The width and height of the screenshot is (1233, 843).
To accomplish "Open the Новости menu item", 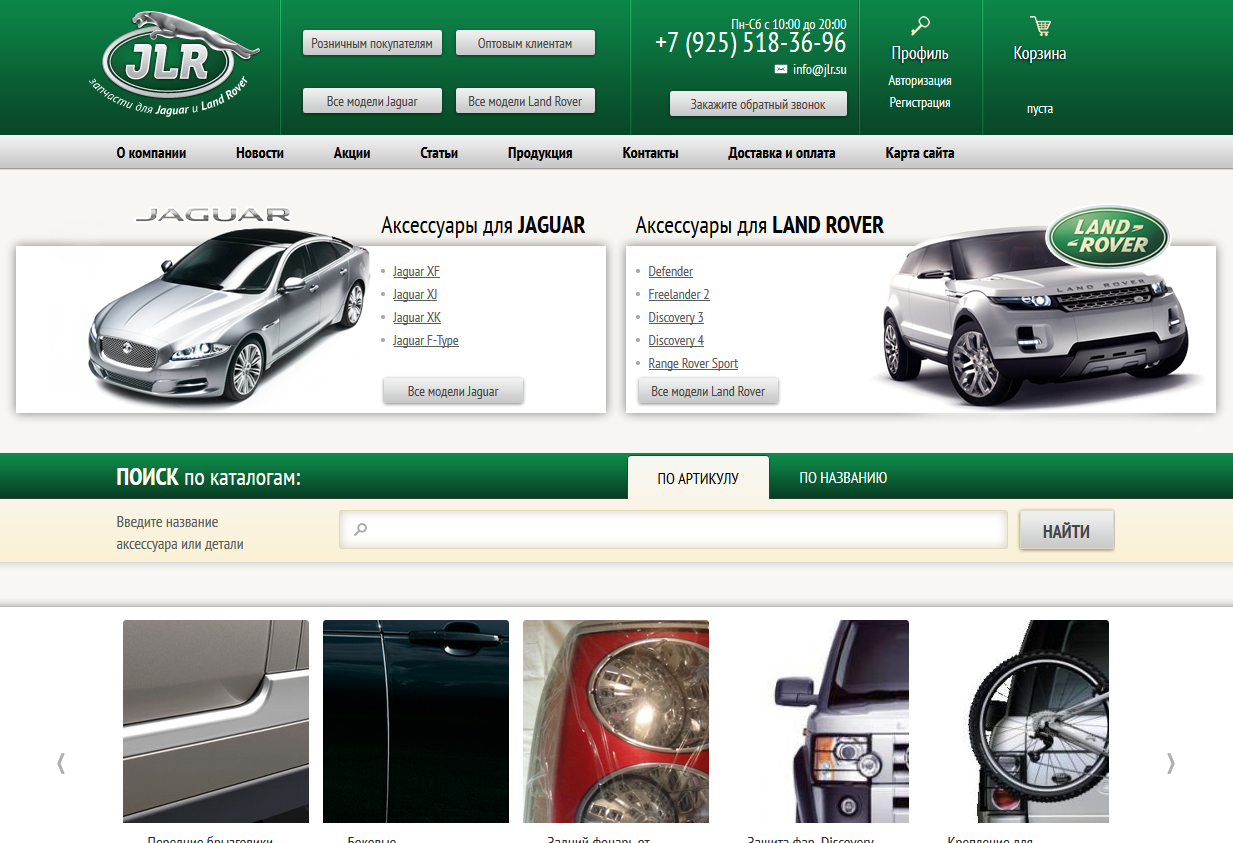I will tap(260, 153).
